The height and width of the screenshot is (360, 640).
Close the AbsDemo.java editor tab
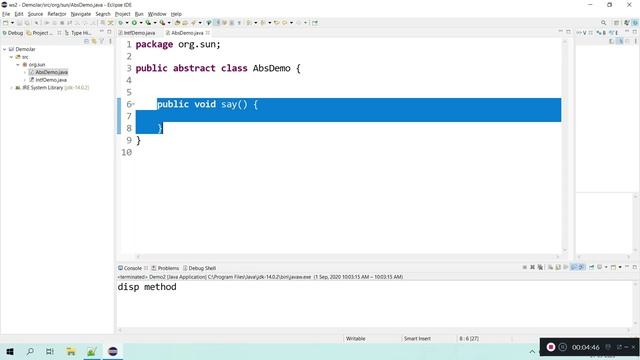208,33
